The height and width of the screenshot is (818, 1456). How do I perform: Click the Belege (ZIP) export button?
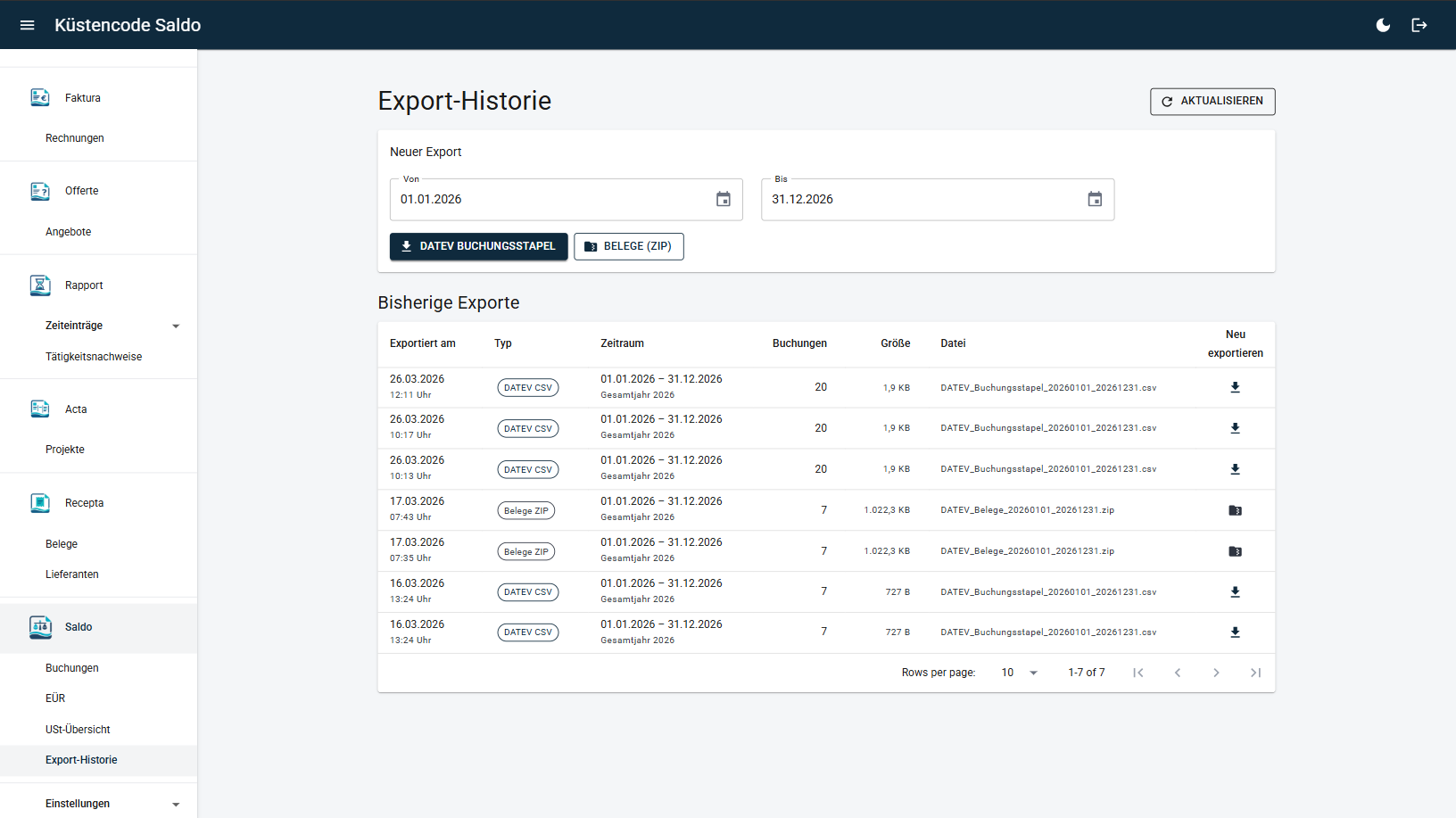[x=628, y=246]
